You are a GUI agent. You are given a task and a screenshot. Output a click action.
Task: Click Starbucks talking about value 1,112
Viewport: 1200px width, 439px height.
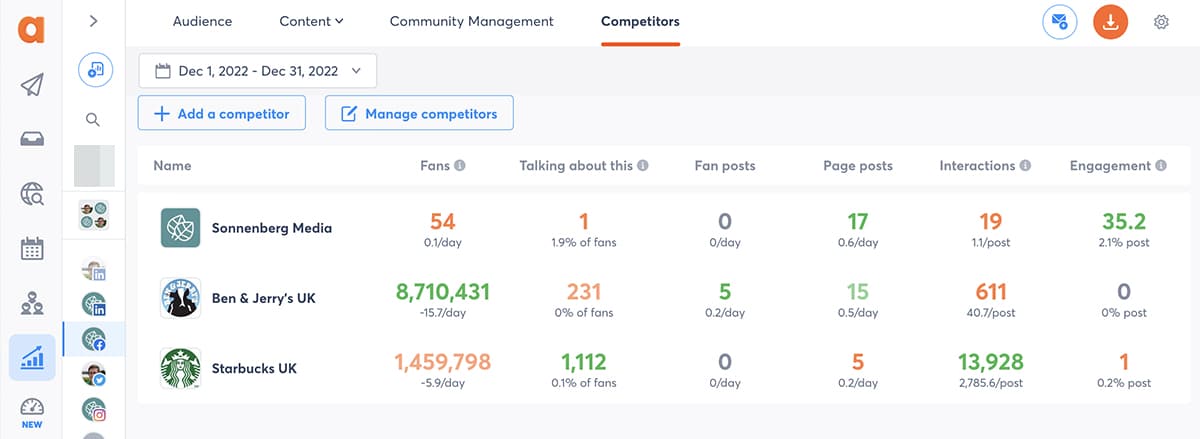[x=584, y=362]
